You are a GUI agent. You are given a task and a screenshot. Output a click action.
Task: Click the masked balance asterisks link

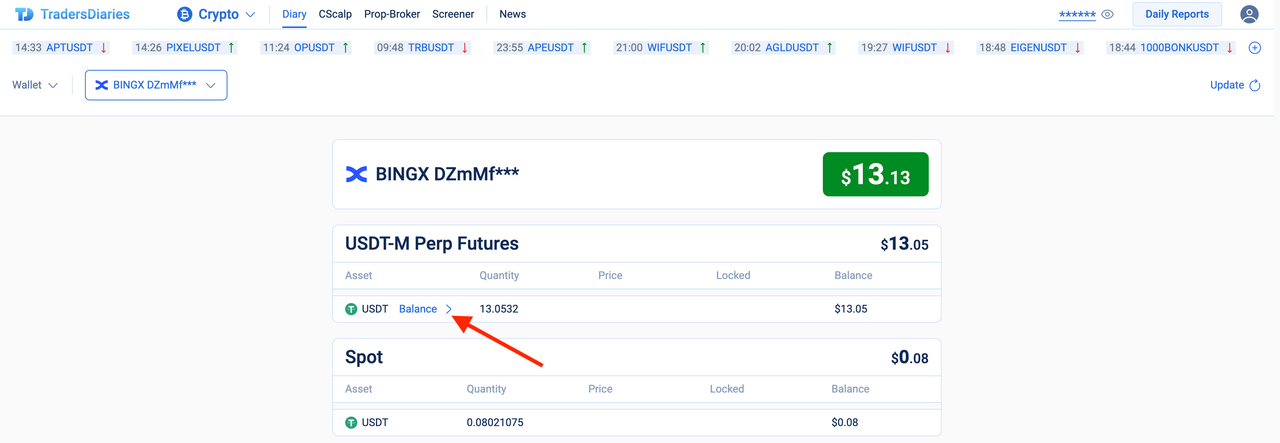(1077, 15)
